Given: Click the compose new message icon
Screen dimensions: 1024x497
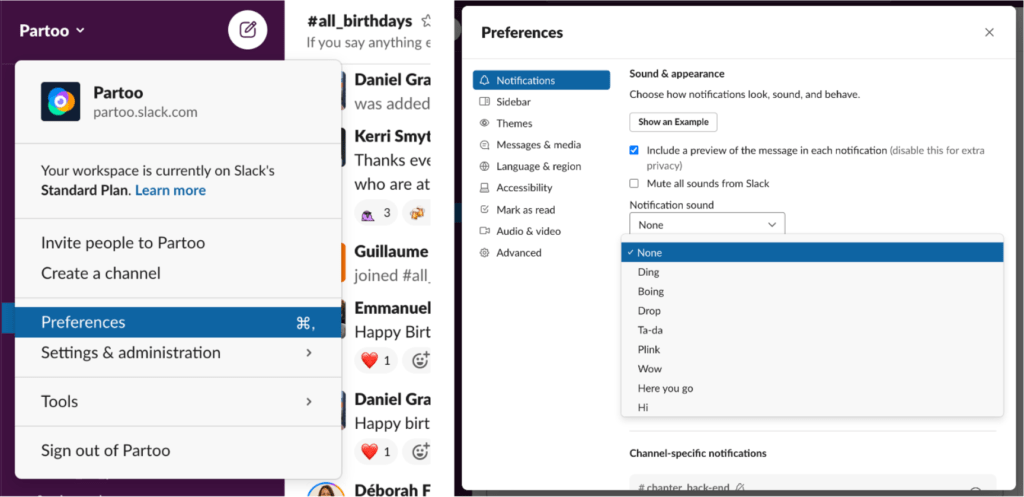Looking at the screenshot, I should point(248,30).
